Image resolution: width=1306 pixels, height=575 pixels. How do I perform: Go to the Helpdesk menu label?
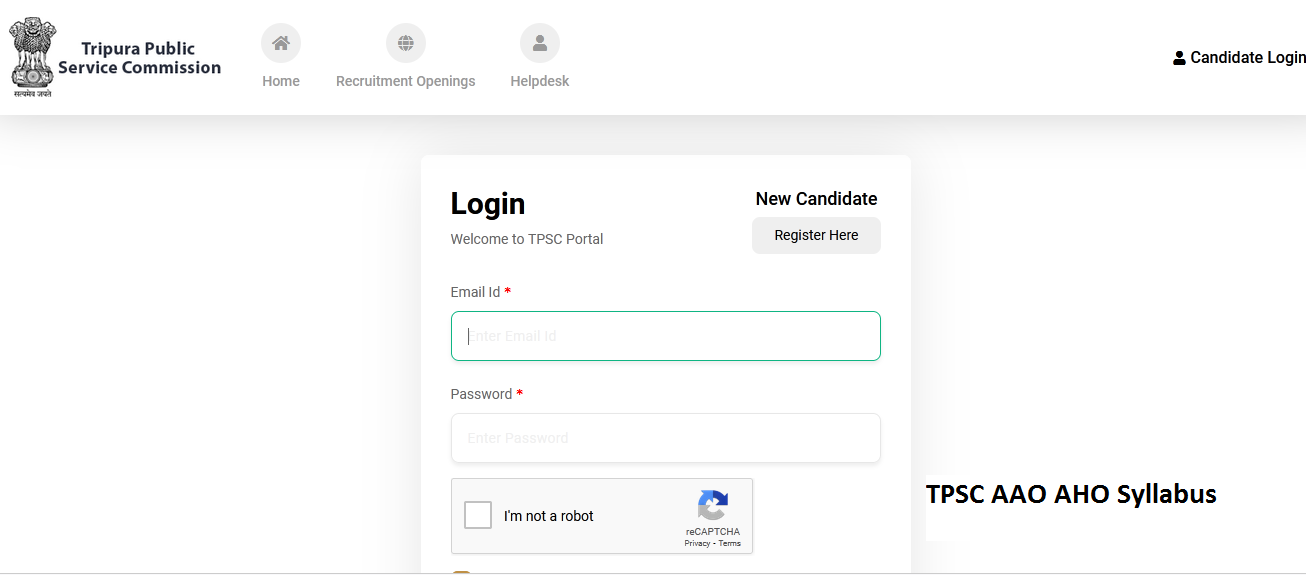click(540, 81)
